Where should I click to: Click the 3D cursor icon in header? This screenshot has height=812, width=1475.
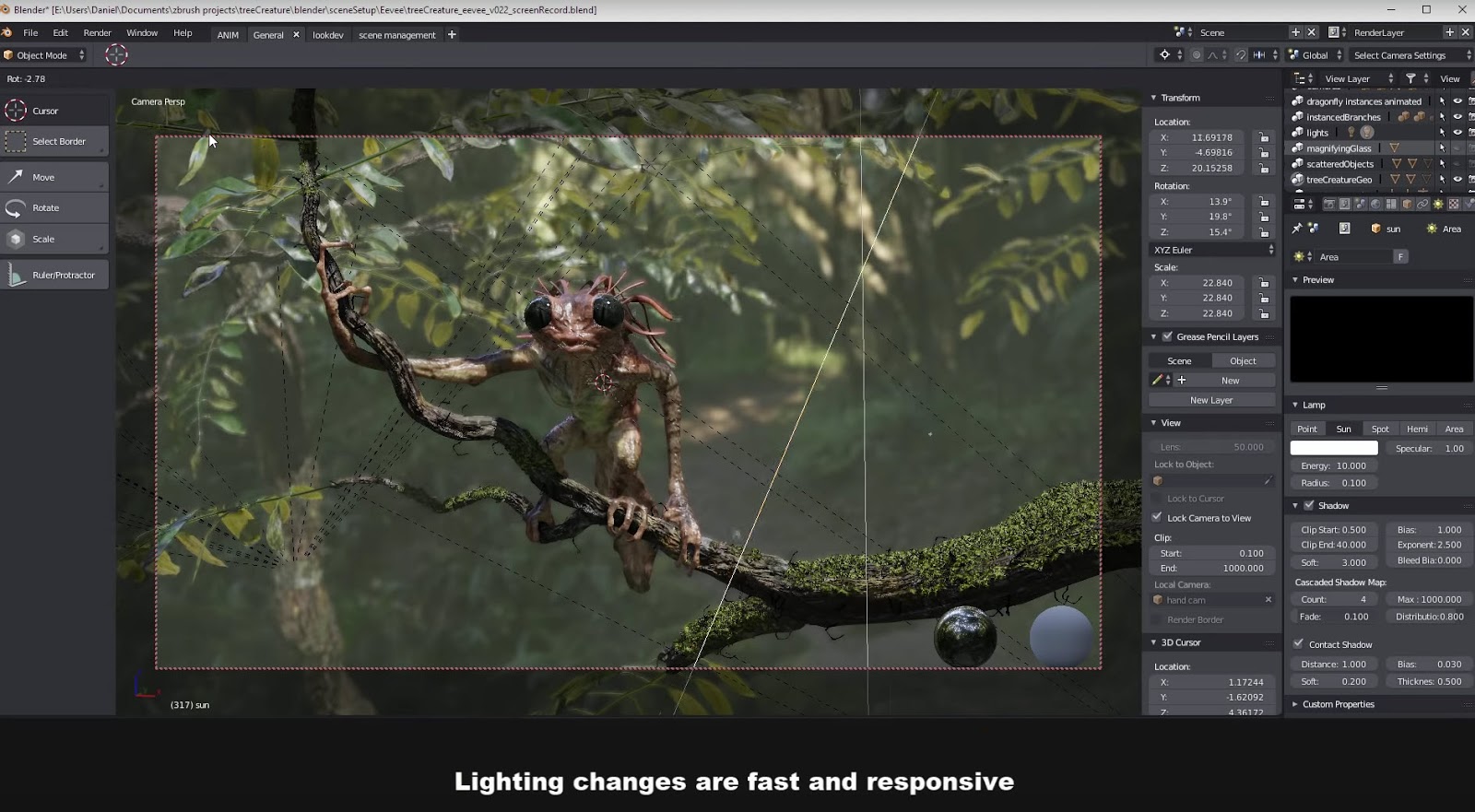pyautogui.click(x=116, y=55)
